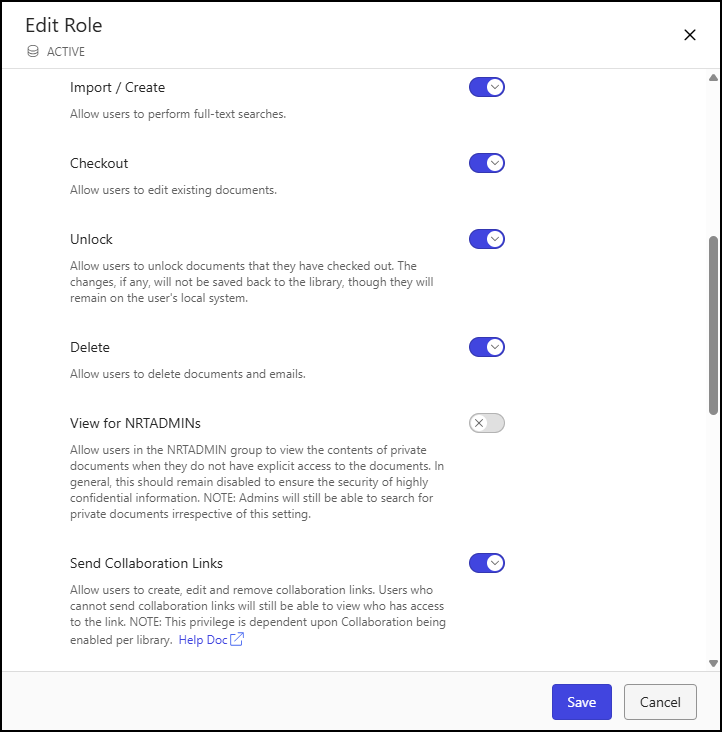Click the vertical scrollbar thumb
Screen dimensions: 722x732
[713, 325]
